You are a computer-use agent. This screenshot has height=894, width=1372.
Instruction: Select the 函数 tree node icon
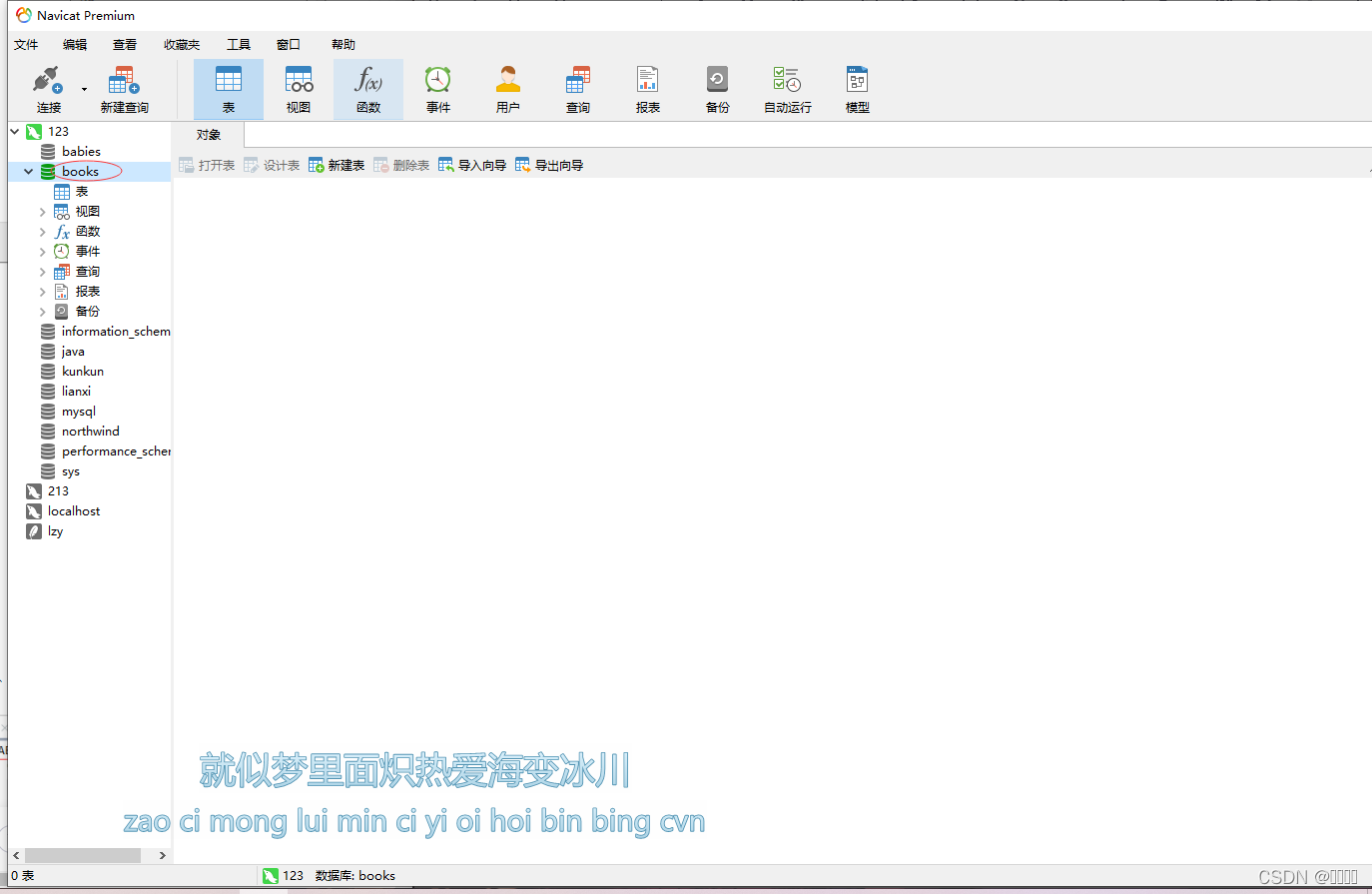pos(62,231)
